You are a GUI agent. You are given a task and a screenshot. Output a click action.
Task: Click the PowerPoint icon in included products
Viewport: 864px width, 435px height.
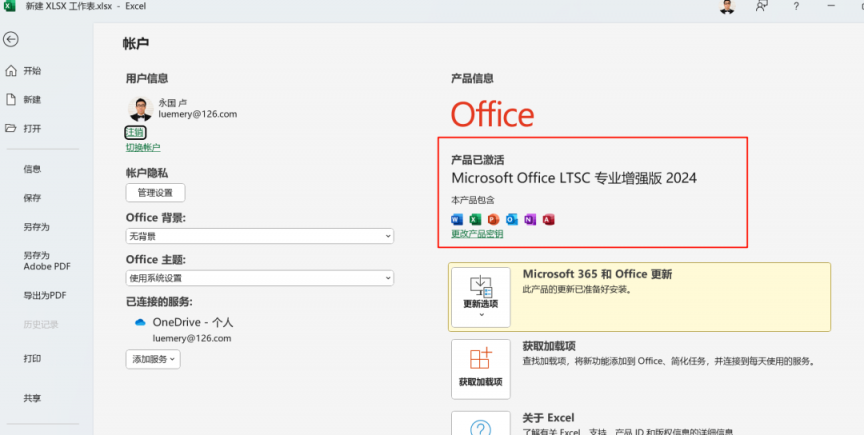pos(494,219)
